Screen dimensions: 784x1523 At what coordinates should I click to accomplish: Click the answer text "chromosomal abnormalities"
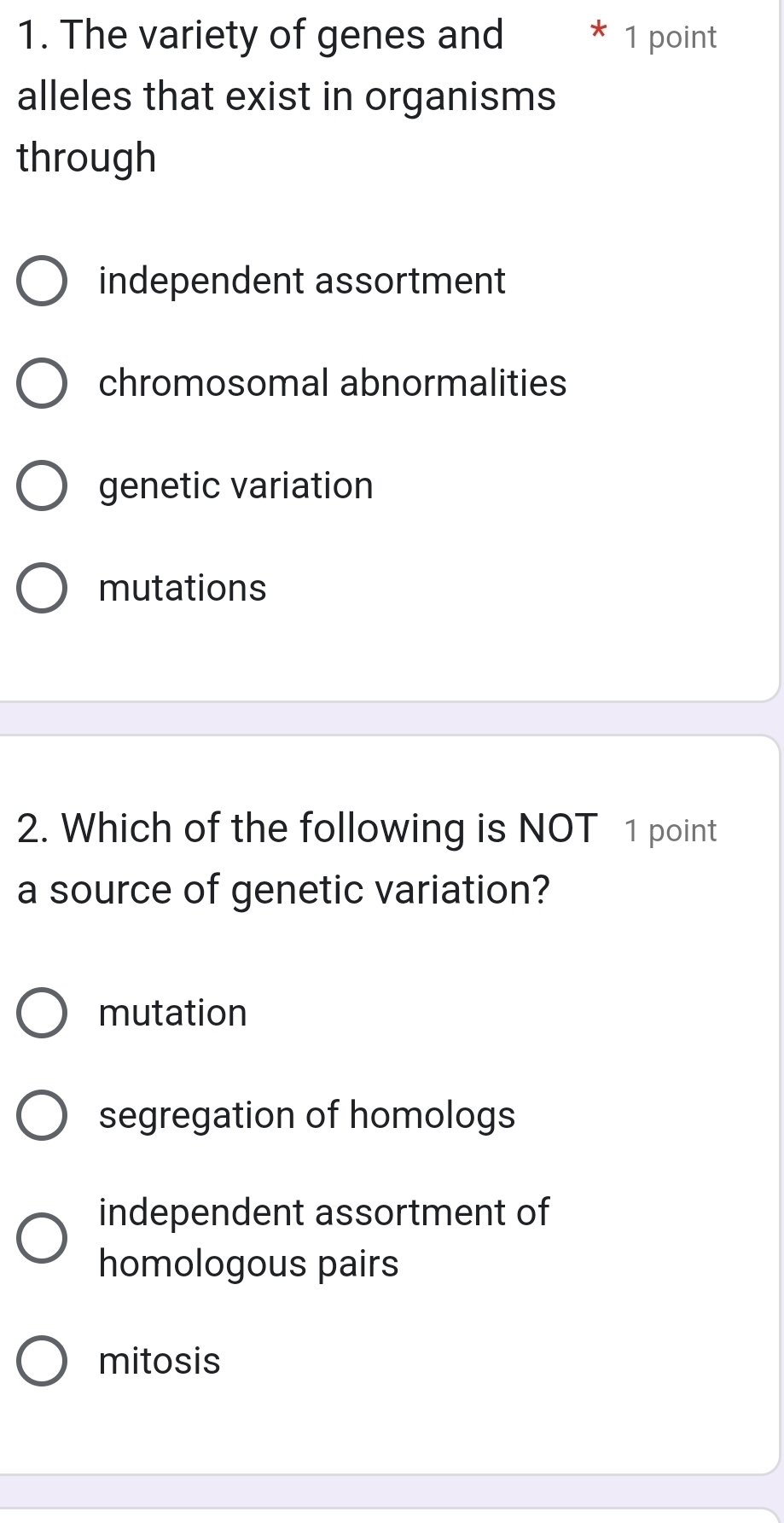coord(332,384)
